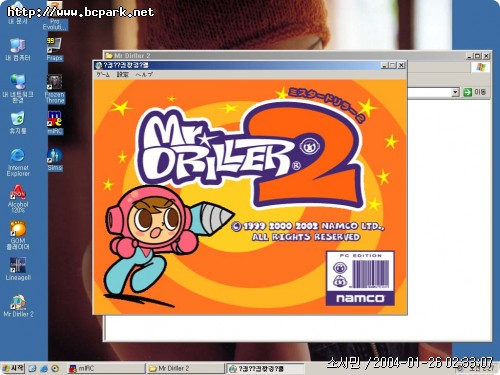Open the Mr Driller 2 desktop shortcut
This screenshot has width=500, height=375.
coord(18,306)
